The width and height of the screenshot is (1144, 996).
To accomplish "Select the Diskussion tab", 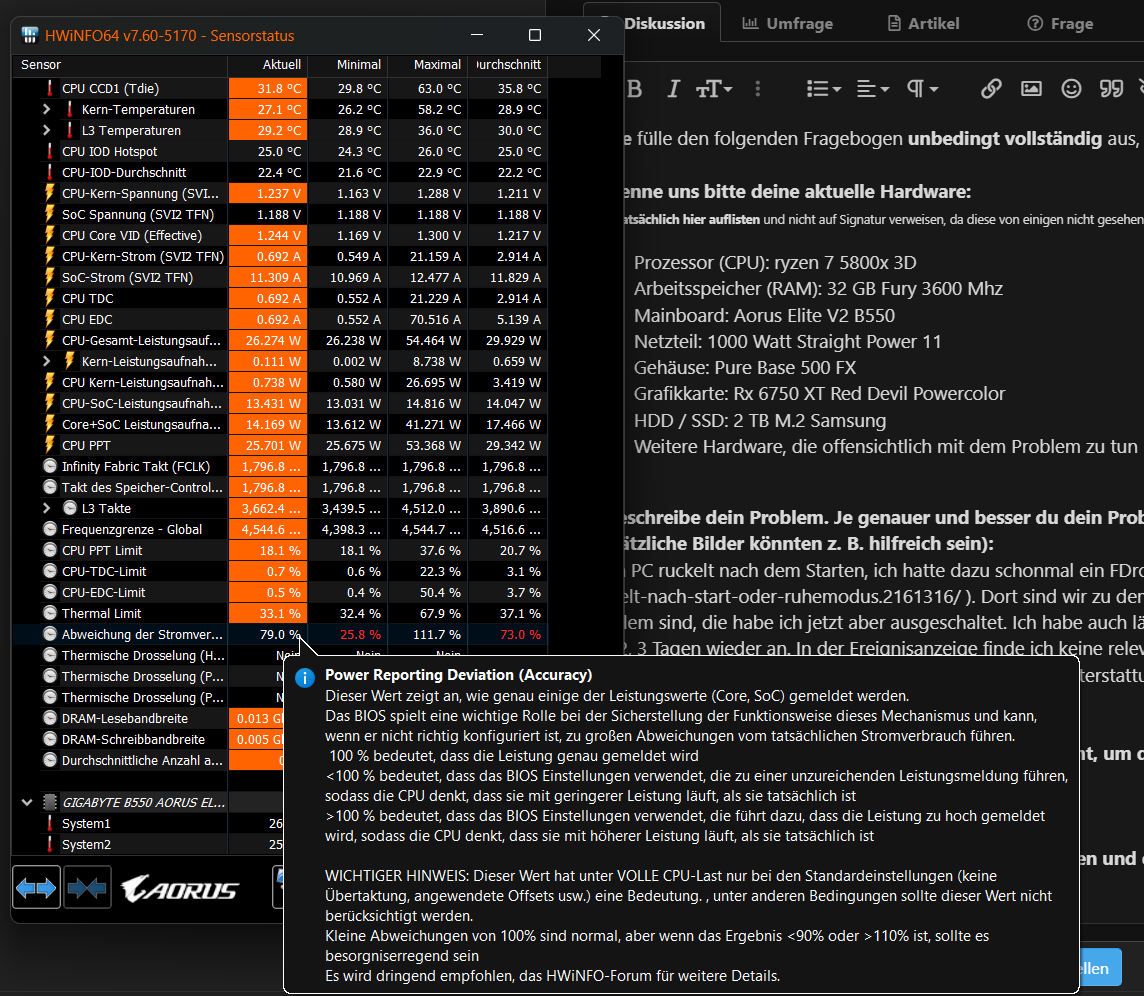I will (664, 23).
